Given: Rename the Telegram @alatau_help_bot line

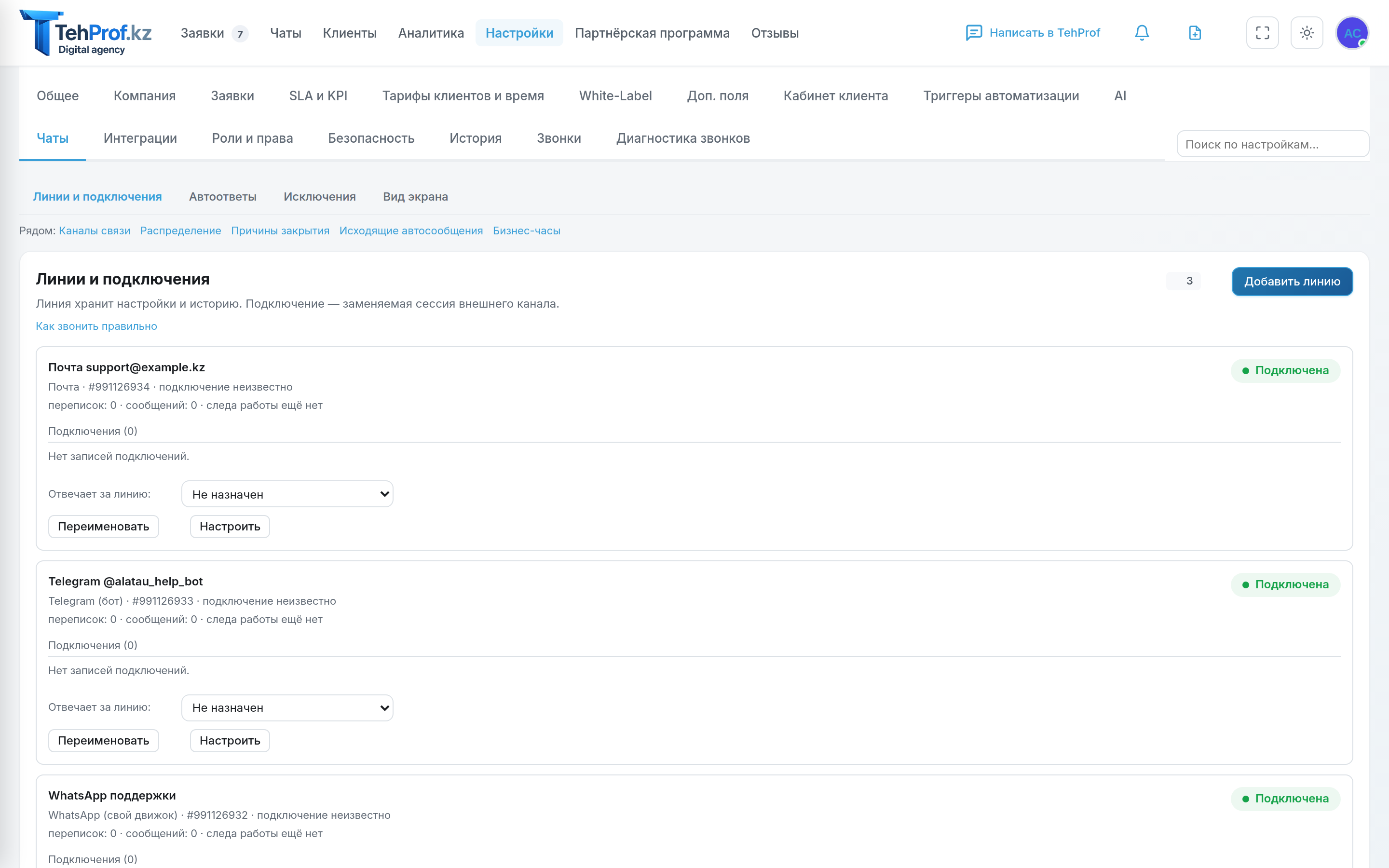Looking at the screenshot, I should (103, 741).
